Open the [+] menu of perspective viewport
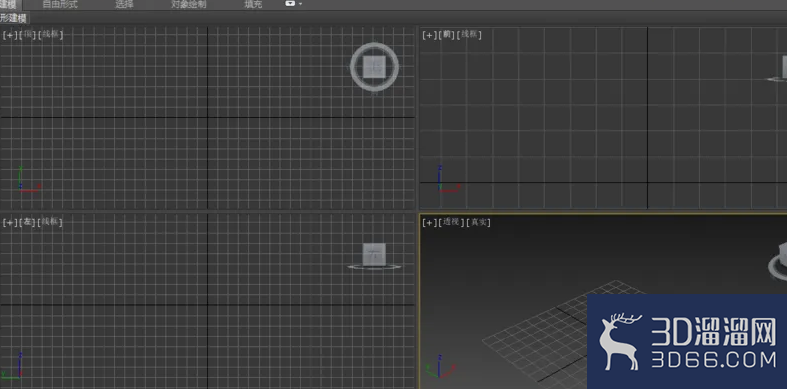 [x=429, y=222]
